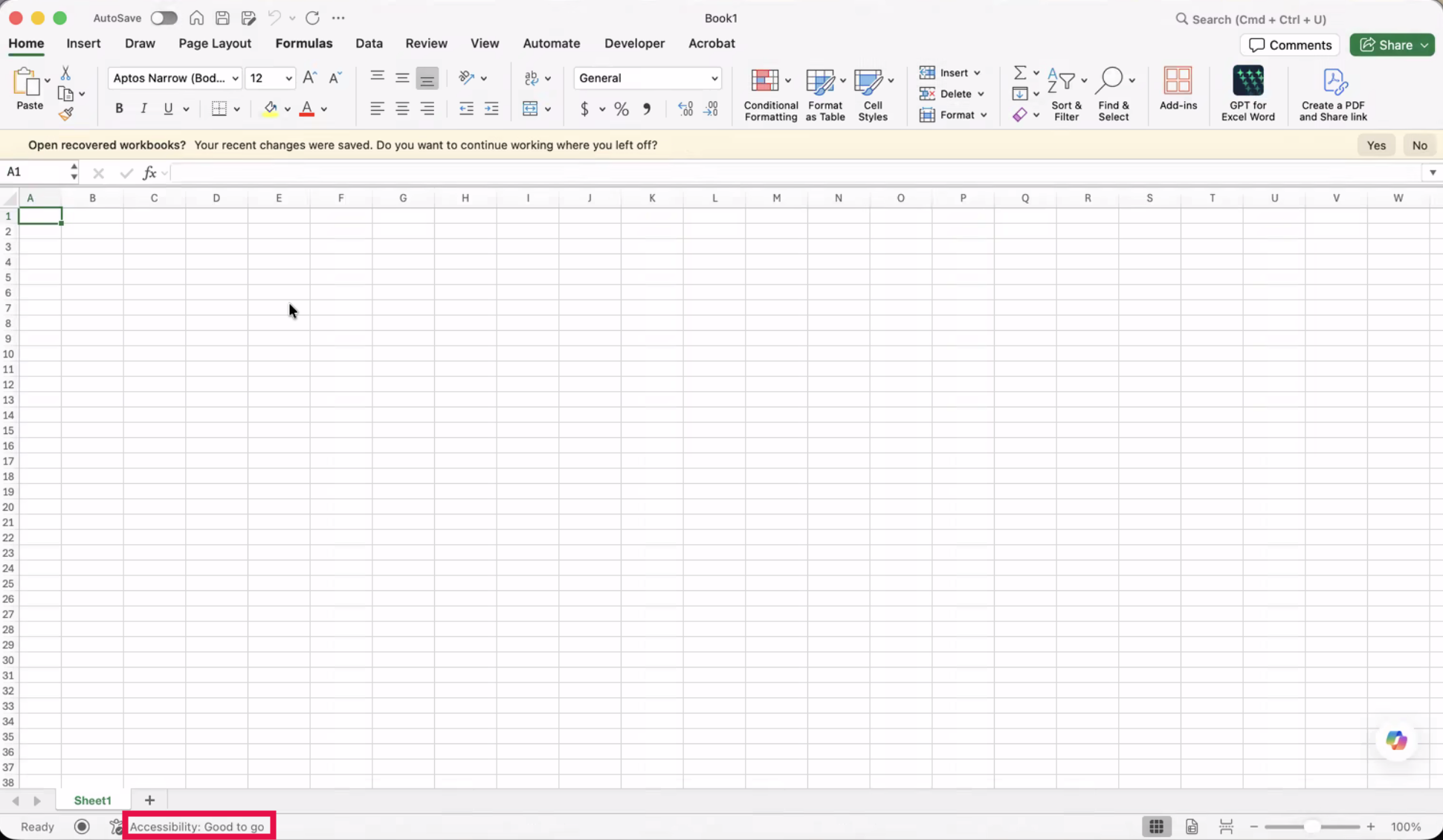Viewport: 1443px width, 840px height.
Task: Toggle Bold formatting
Action: (119, 109)
